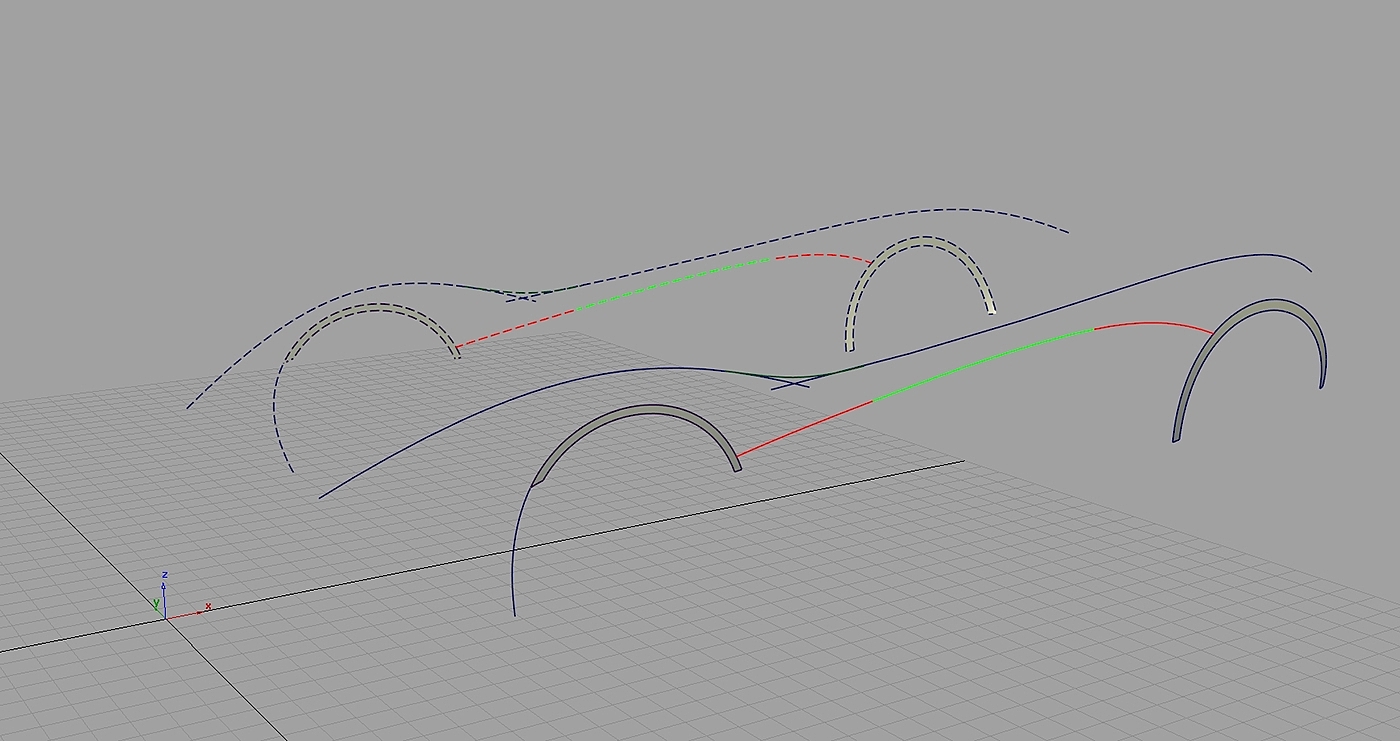
Task: Select the dashed green curve segment
Action: point(672,282)
